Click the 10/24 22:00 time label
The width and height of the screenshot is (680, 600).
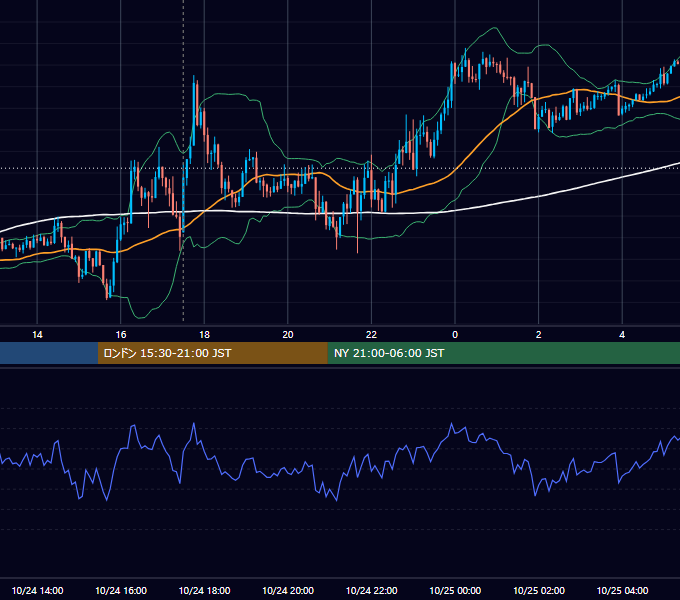click(x=371, y=590)
